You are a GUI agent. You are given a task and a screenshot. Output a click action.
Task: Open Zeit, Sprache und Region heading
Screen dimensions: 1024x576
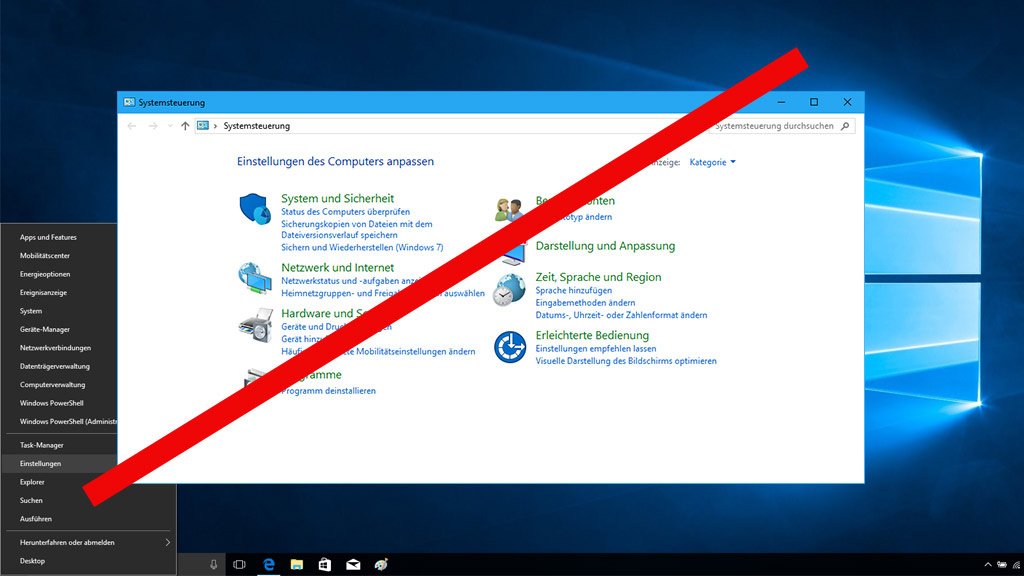point(598,277)
